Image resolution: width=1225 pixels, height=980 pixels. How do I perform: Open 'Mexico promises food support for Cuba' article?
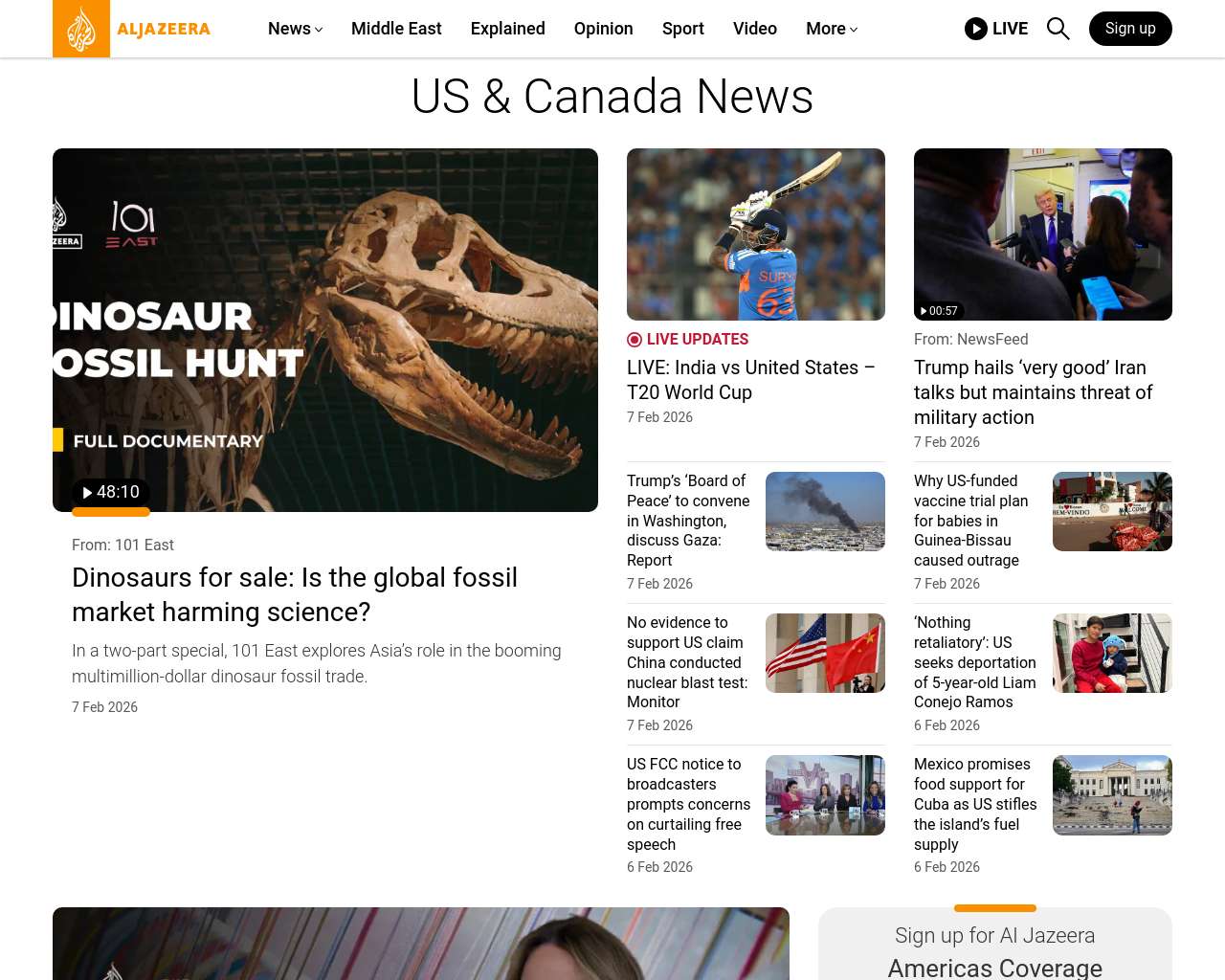[x=975, y=804]
